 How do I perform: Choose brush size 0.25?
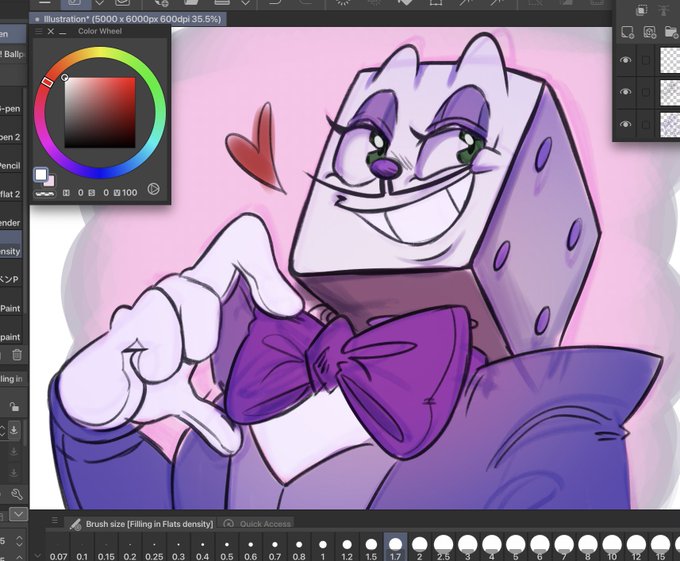(154, 548)
